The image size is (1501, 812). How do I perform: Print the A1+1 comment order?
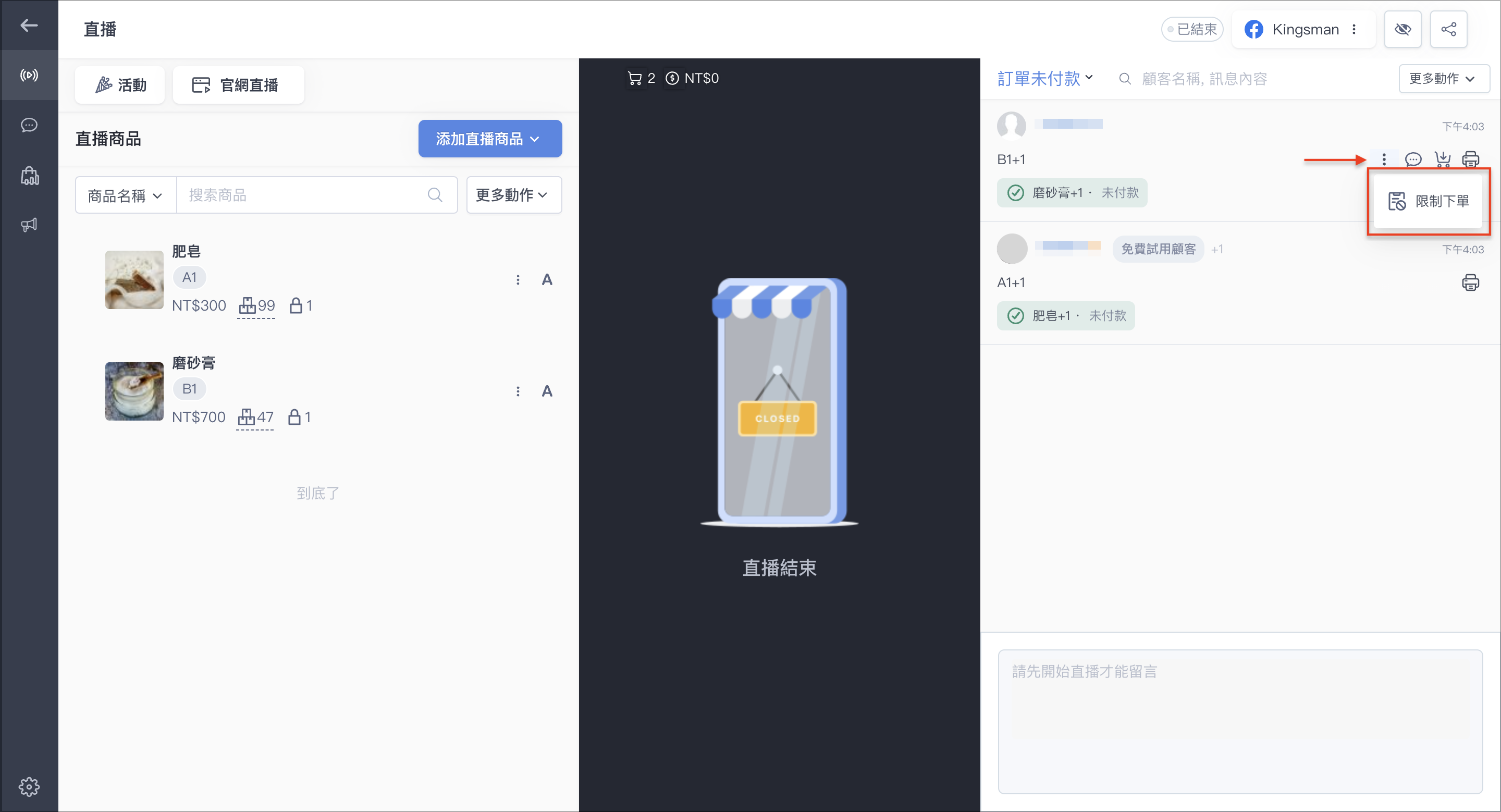[1470, 282]
